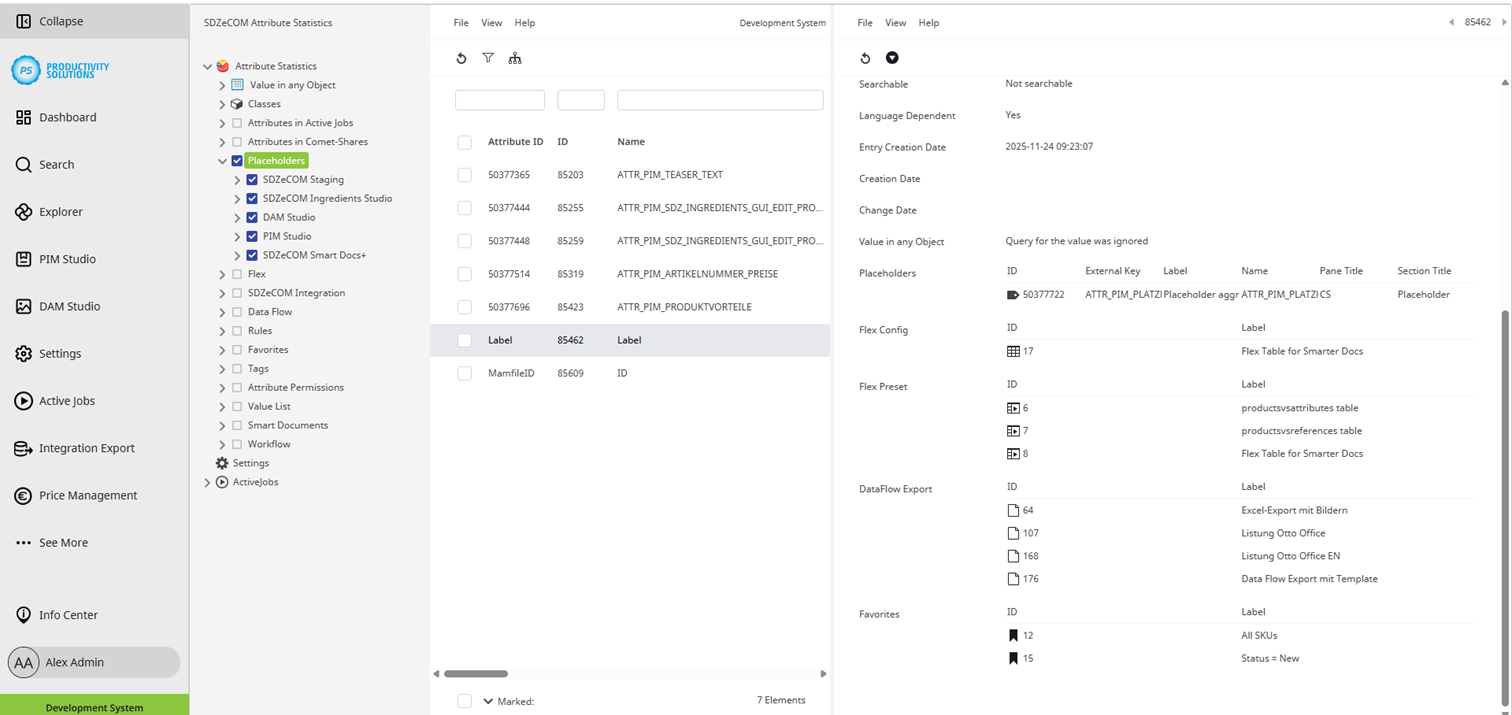Open Favorites entry All SKUs
Image resolution: width=1512 pixels, height=715 pixels.
(x=1259, y=635)
